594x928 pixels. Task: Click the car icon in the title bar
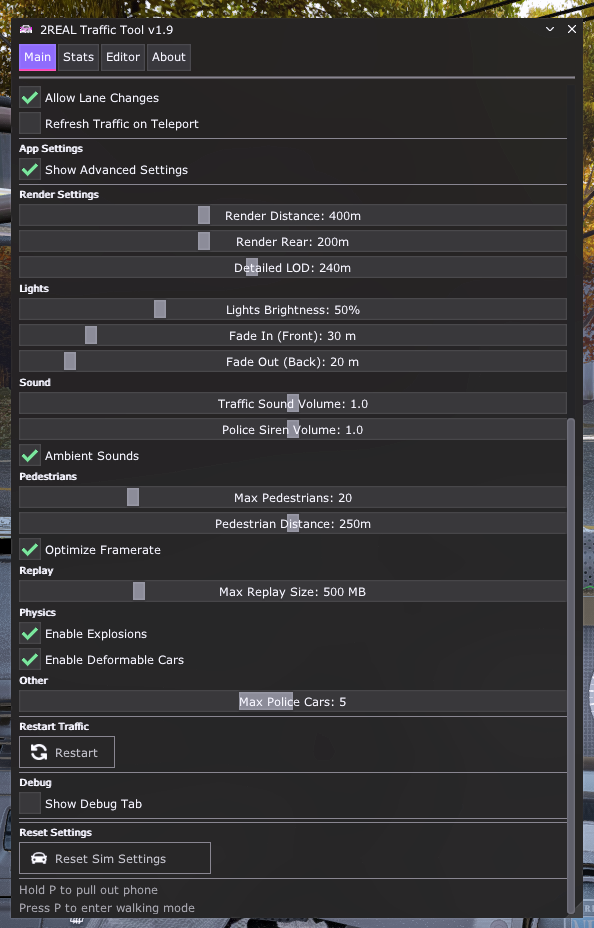point(28,29)
